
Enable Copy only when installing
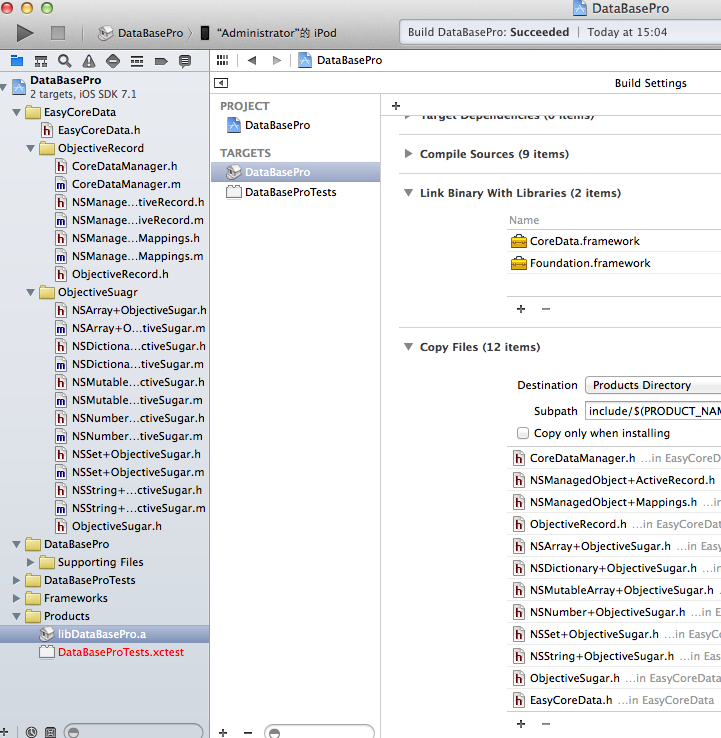click(523, 433)
